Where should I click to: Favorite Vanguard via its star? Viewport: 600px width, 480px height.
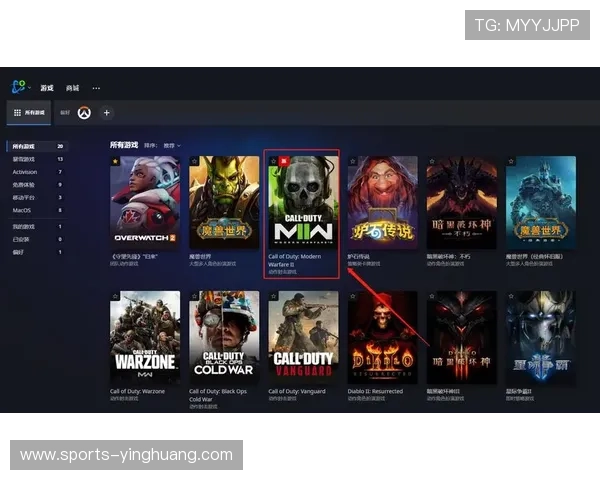pos(273,296)
